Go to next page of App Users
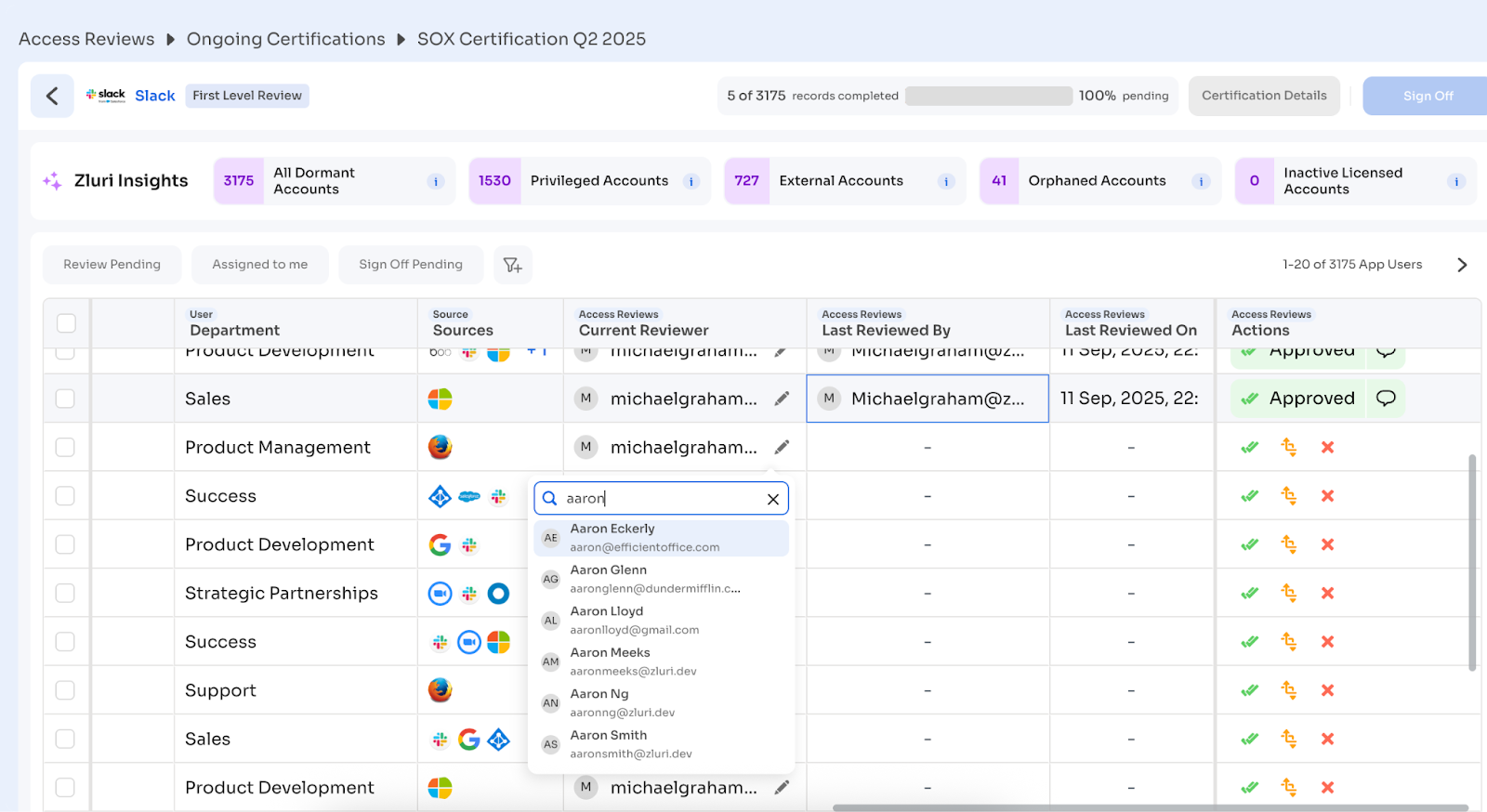Image resolution: width=1487 pixels, height=812 pixels. pyautogui.click(x=1462, y=265)
